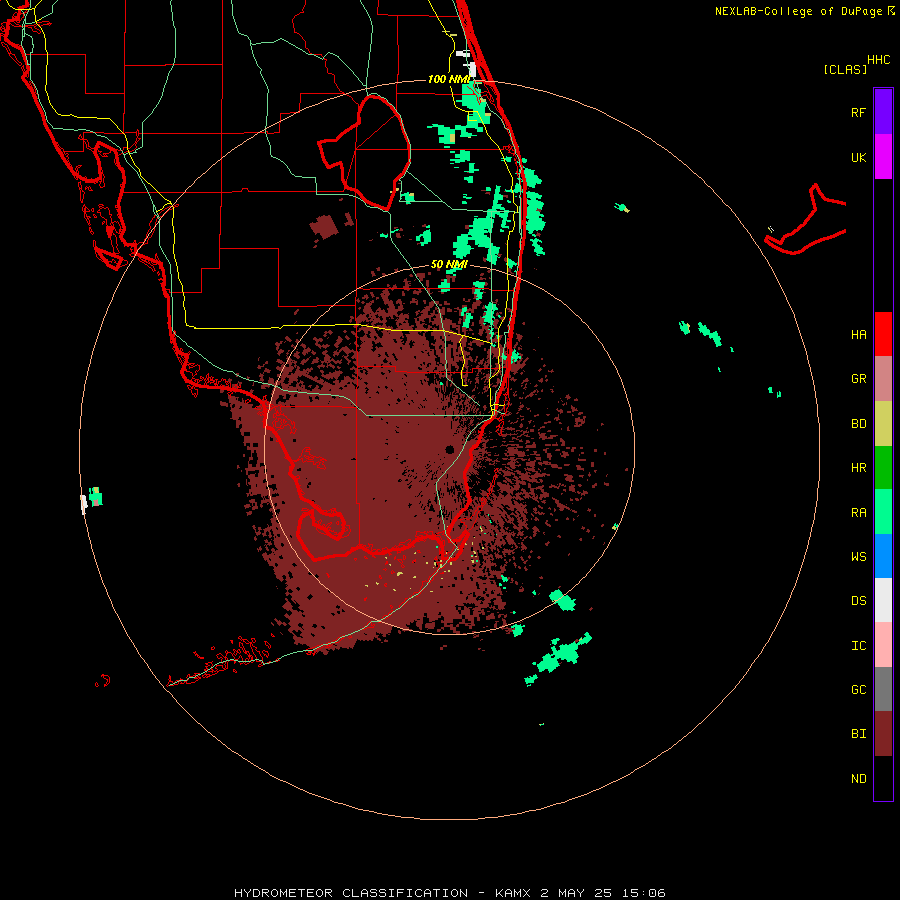Click the 100 NMI range ring label
The image size is (900, 900).
(449, 79)
